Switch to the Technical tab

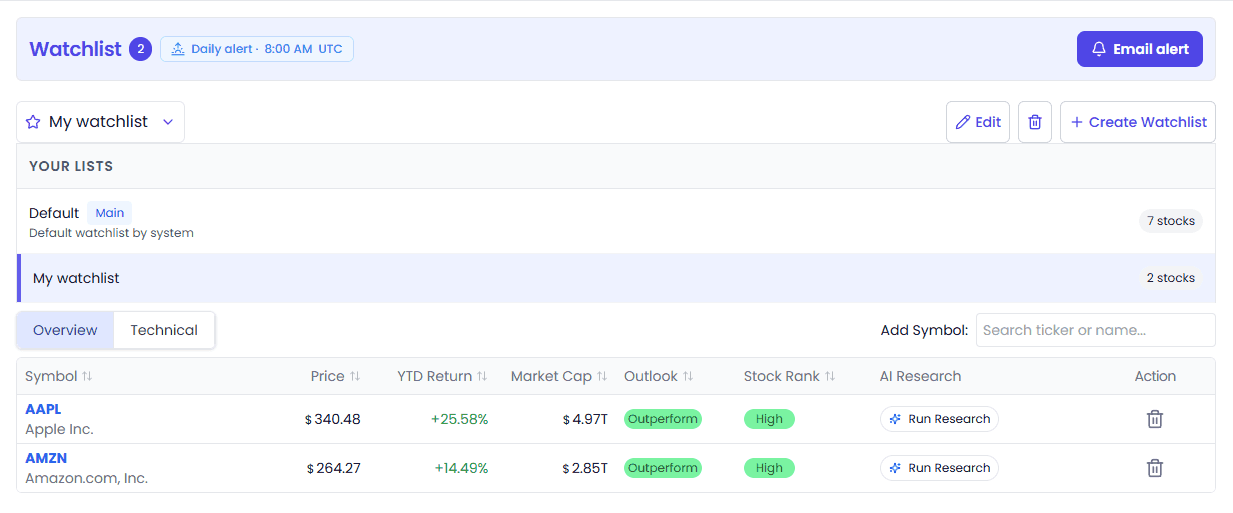coord(164,330)
